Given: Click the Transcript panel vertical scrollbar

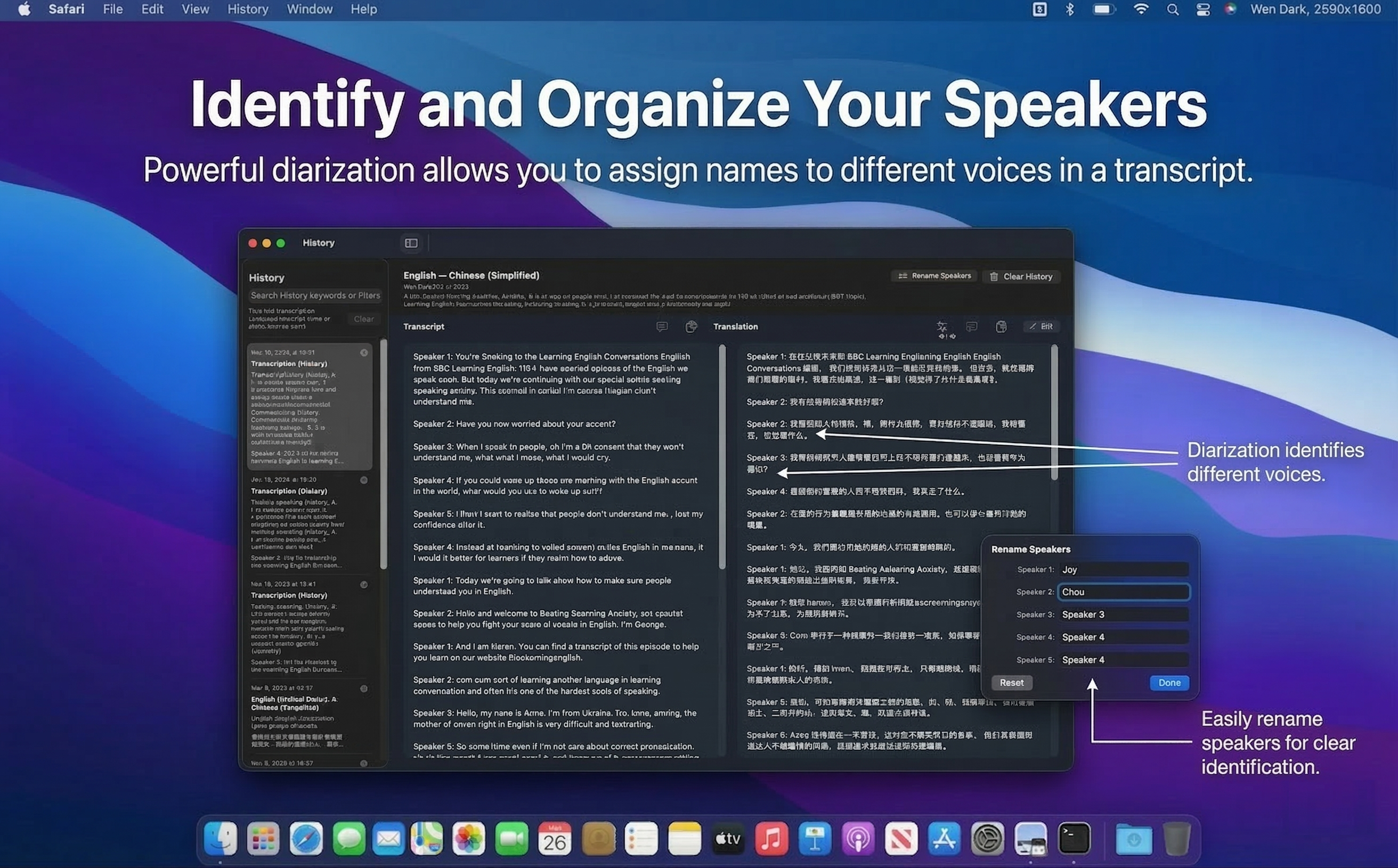Looking at the screenshot, I should coord(722,456).
